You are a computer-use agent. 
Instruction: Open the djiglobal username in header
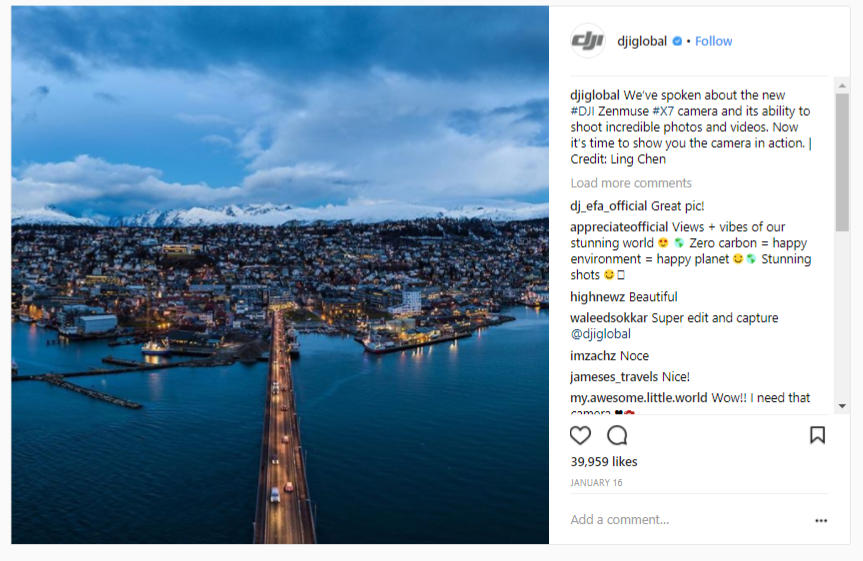click(x=642, y=41)
